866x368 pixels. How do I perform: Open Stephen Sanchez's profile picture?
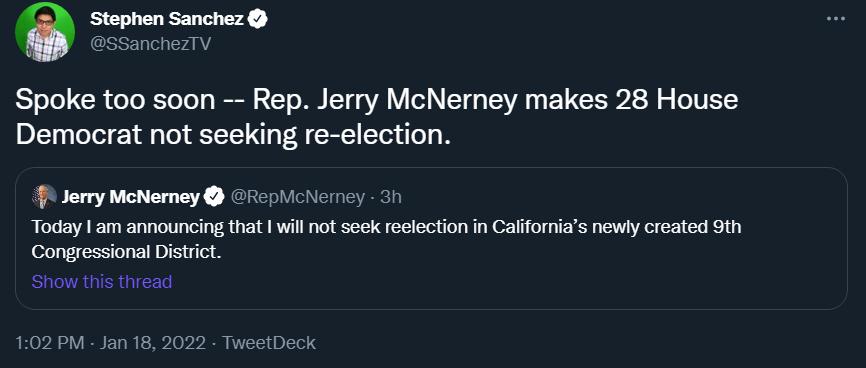point(45,31)
